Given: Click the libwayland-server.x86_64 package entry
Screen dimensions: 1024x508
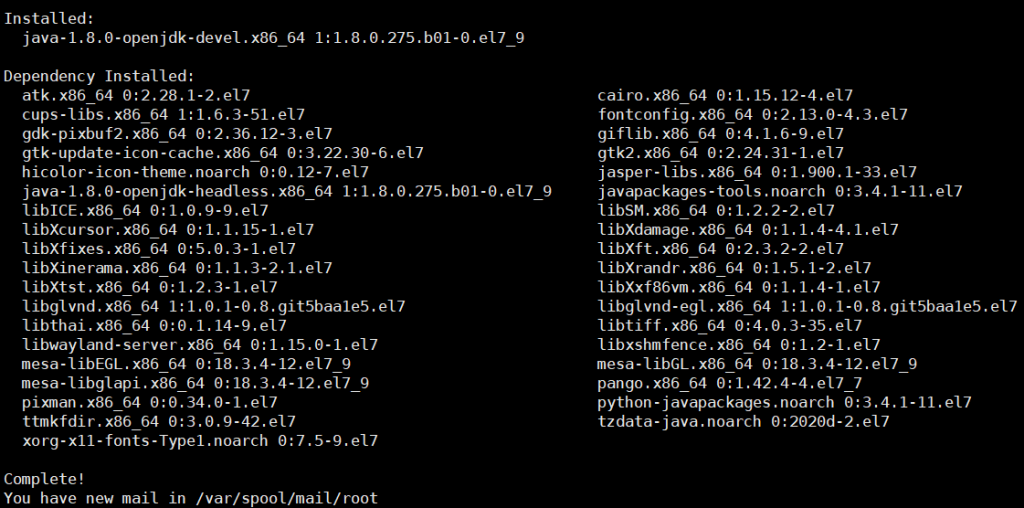Looking at the screenshot, I should [x=199, y=344].
